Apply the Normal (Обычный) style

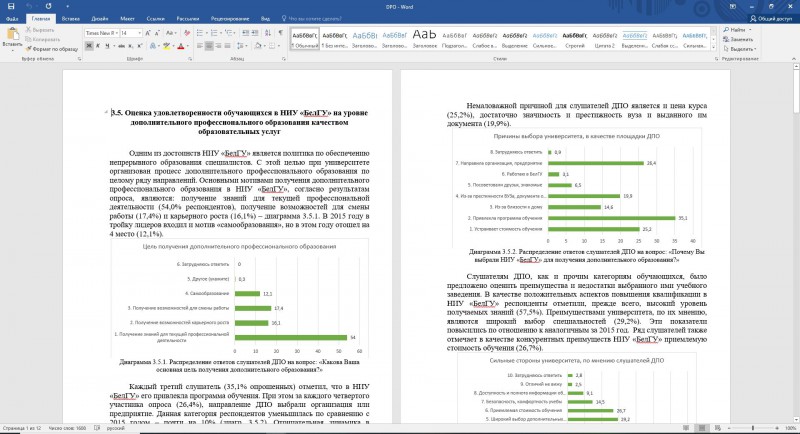[x=305, y=39]
